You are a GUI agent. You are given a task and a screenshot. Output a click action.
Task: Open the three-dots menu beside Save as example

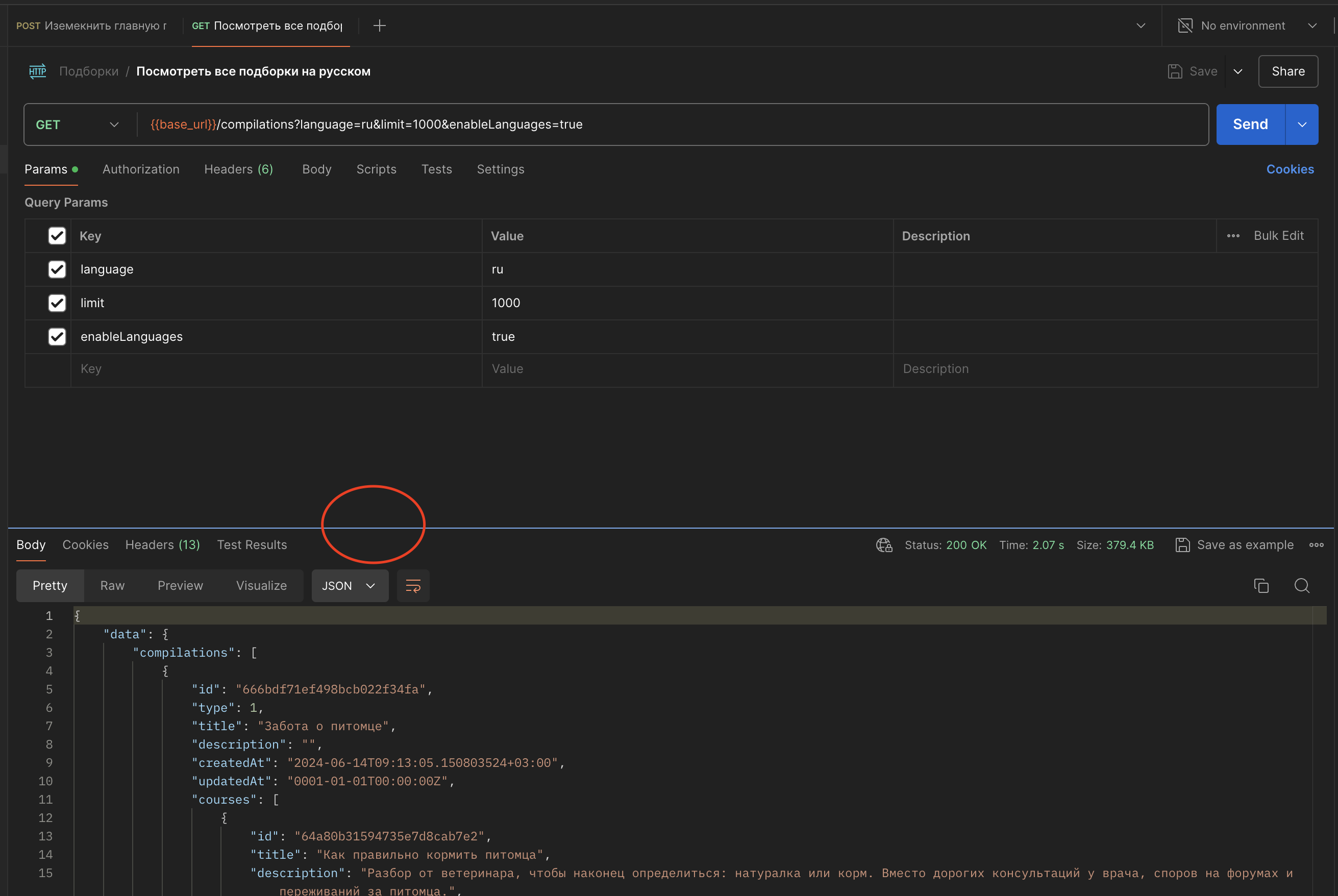coord(1316,545)
